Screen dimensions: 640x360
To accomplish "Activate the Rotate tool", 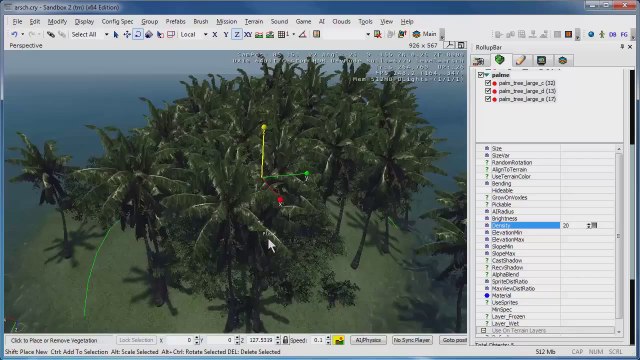I will (138, 35).
